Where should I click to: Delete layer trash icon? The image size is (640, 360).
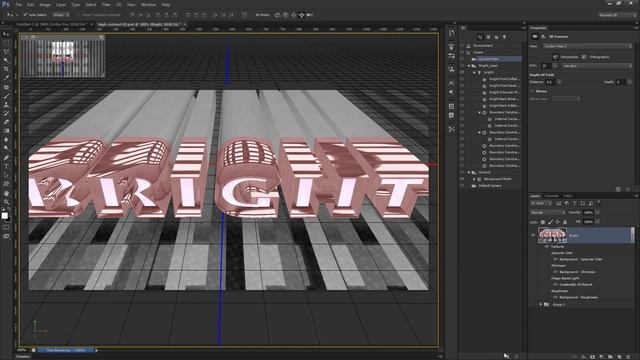[629, 356]
